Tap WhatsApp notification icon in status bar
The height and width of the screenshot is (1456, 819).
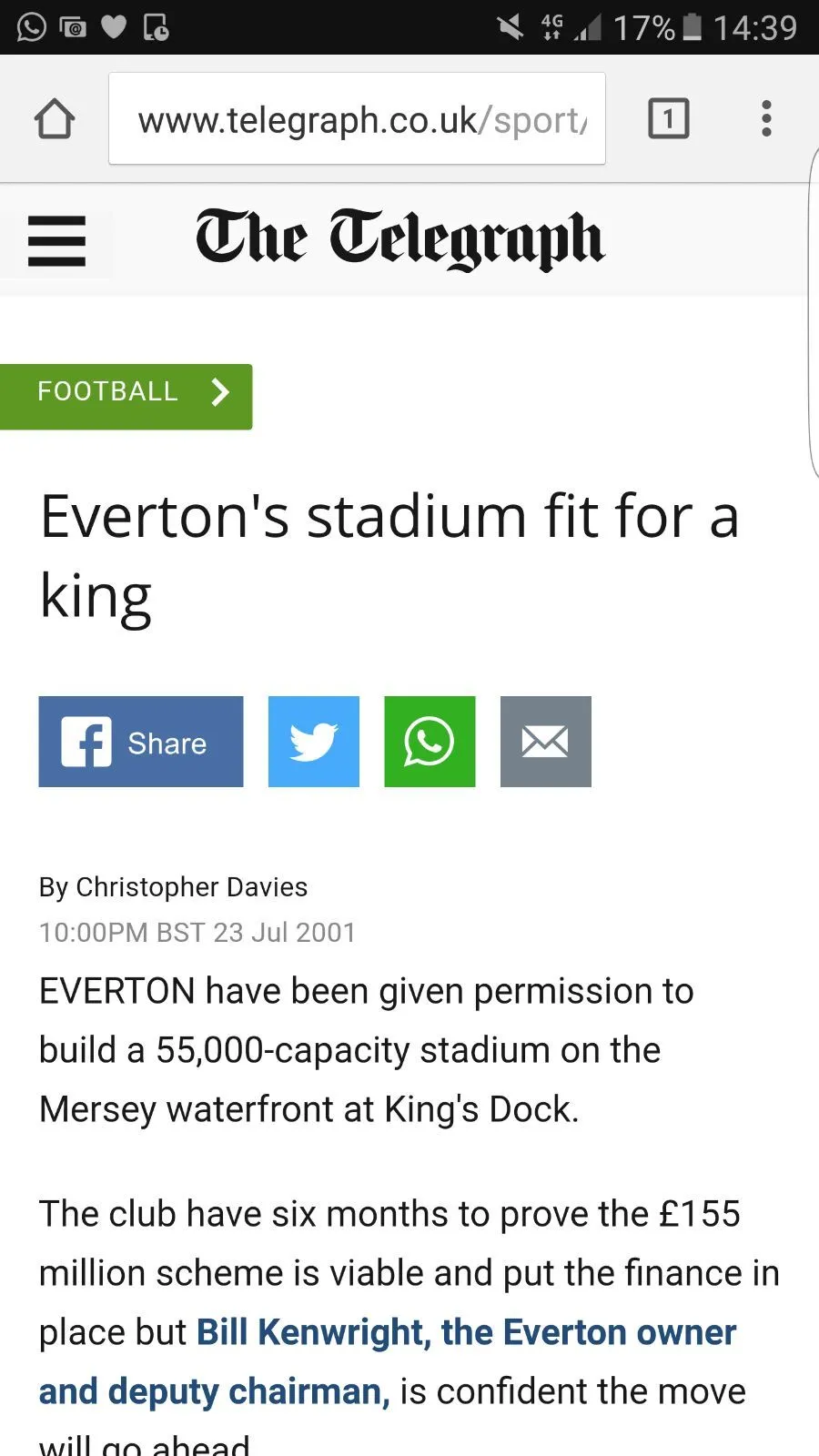coord(31,27)
